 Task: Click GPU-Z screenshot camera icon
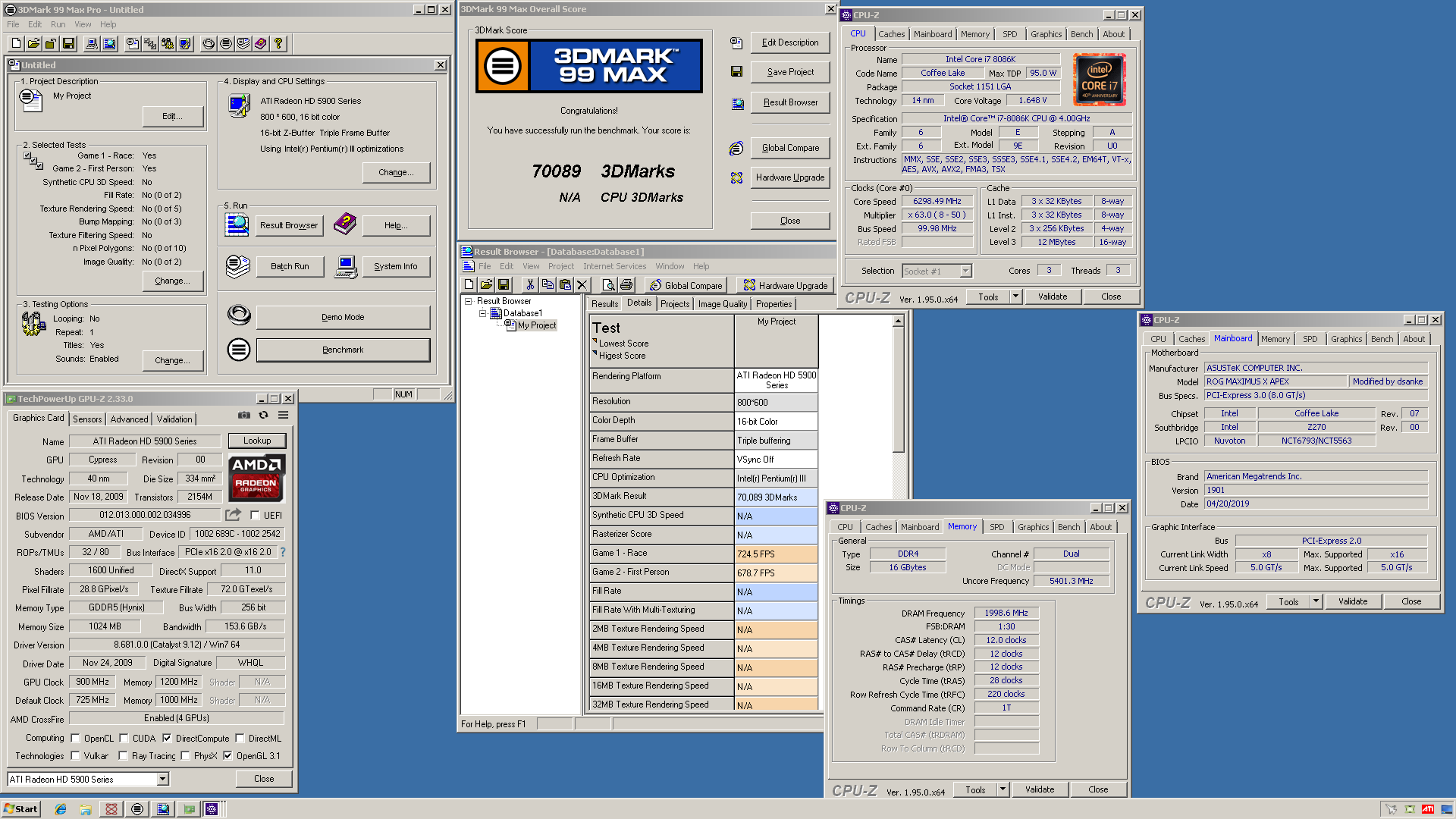click(244, 415)
